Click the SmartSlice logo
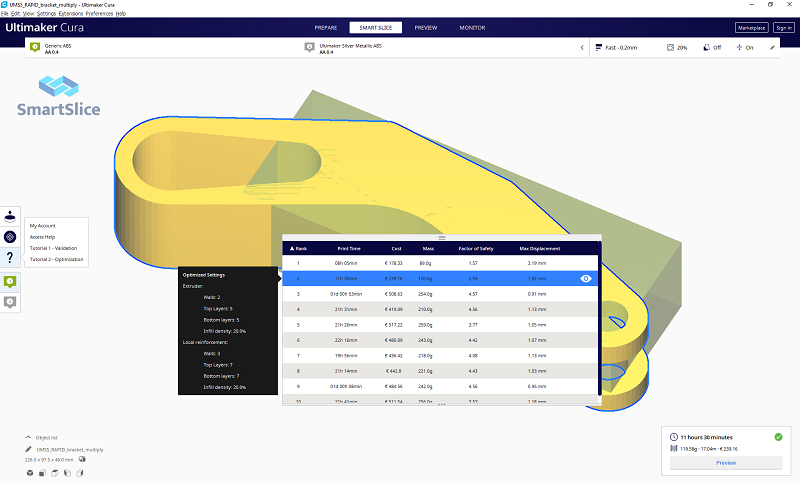 (59, 96)
